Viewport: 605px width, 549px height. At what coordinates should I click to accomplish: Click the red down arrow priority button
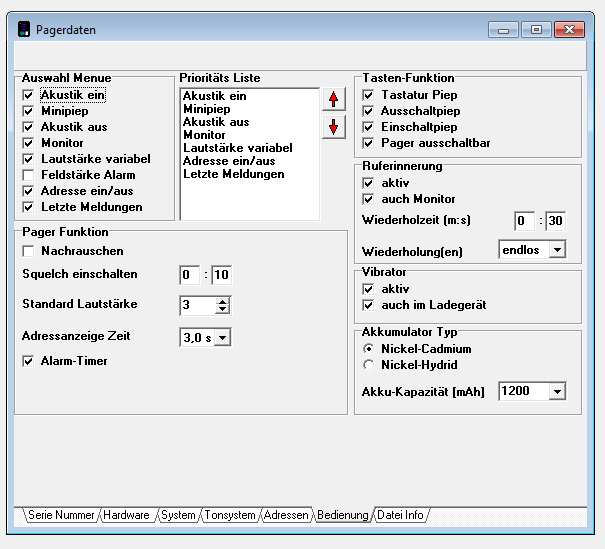[333, 126]
